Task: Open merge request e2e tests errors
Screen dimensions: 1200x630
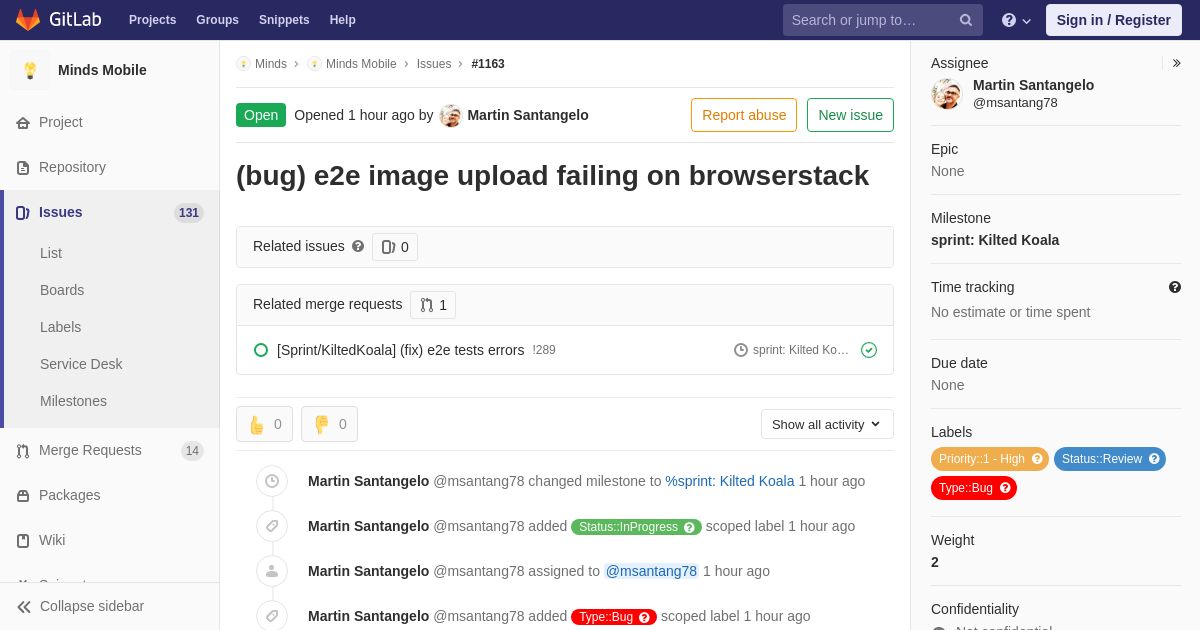Action: coord(400,350)
